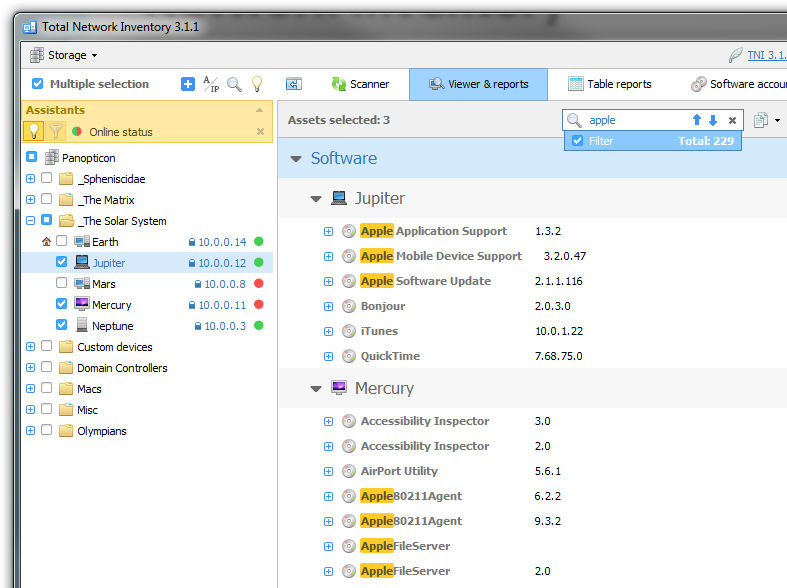Jump to next search match with down arrow
This screenshot has height=588, width=787.
click(x=713, y=120)
